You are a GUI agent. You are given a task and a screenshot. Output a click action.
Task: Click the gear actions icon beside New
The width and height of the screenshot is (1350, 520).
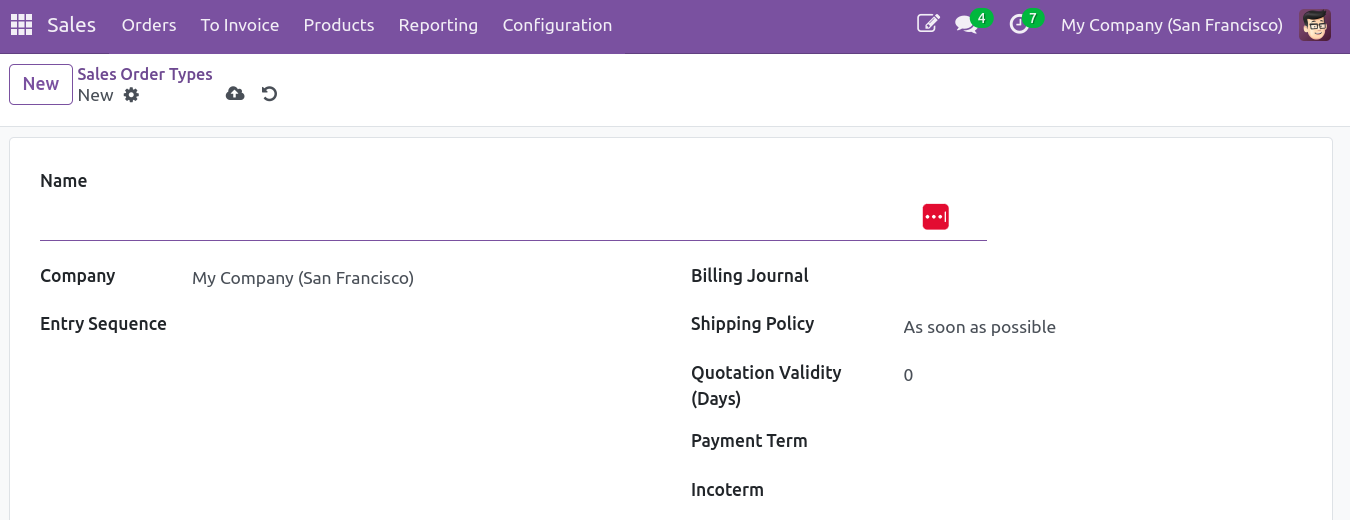[x=131, y=95]
